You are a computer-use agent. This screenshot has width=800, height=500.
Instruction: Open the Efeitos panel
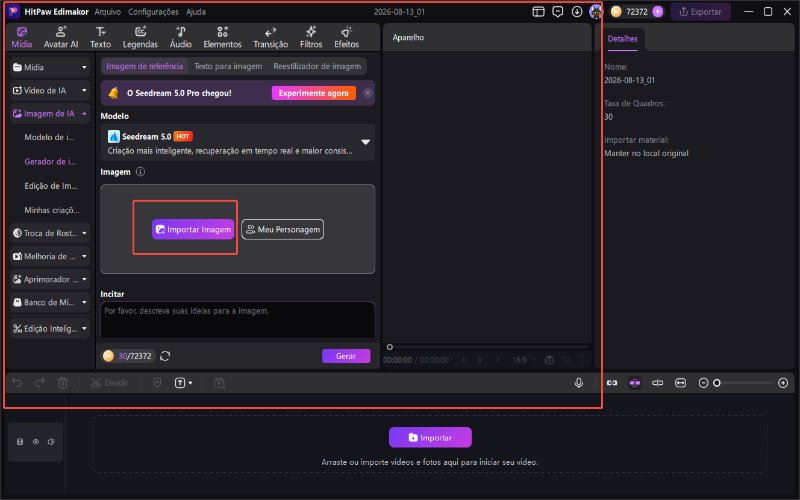pos(346,38)
